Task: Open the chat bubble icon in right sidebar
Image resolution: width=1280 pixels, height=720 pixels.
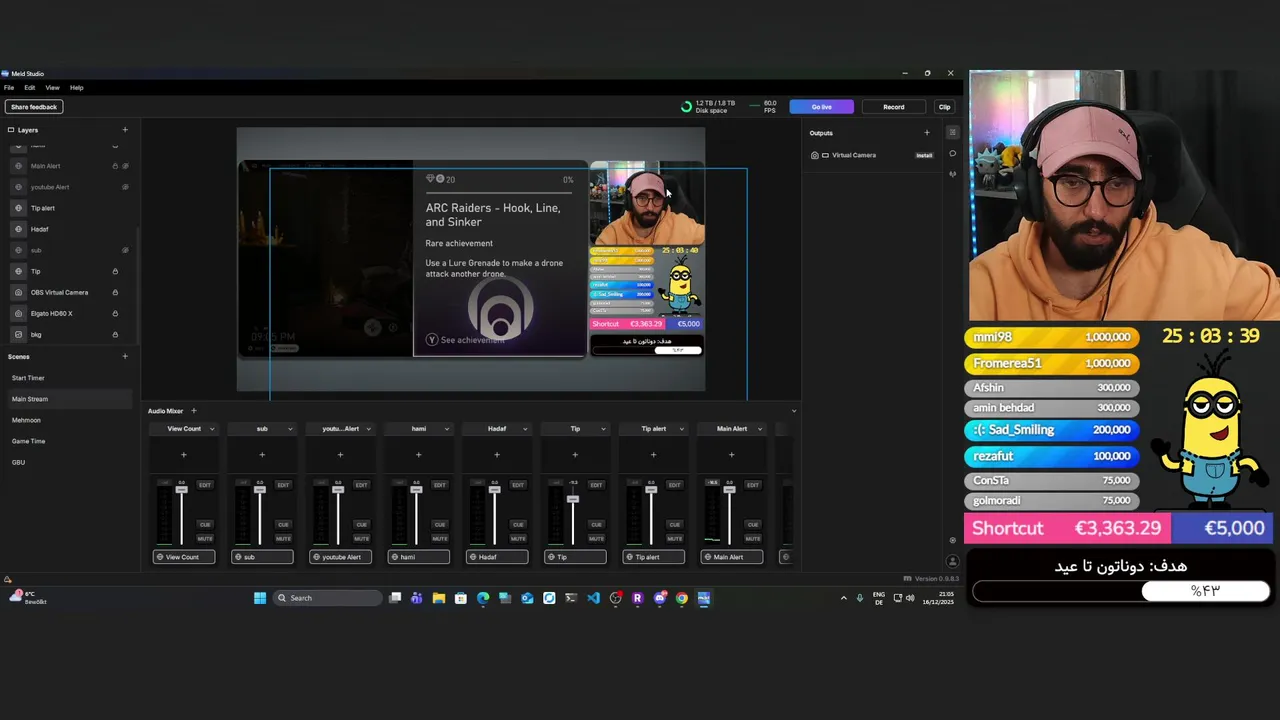Action: (x=952, y=154)
